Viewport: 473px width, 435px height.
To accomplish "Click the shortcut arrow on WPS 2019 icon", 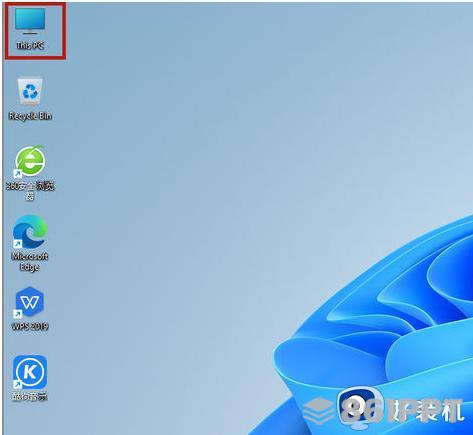I will [17, 314].
